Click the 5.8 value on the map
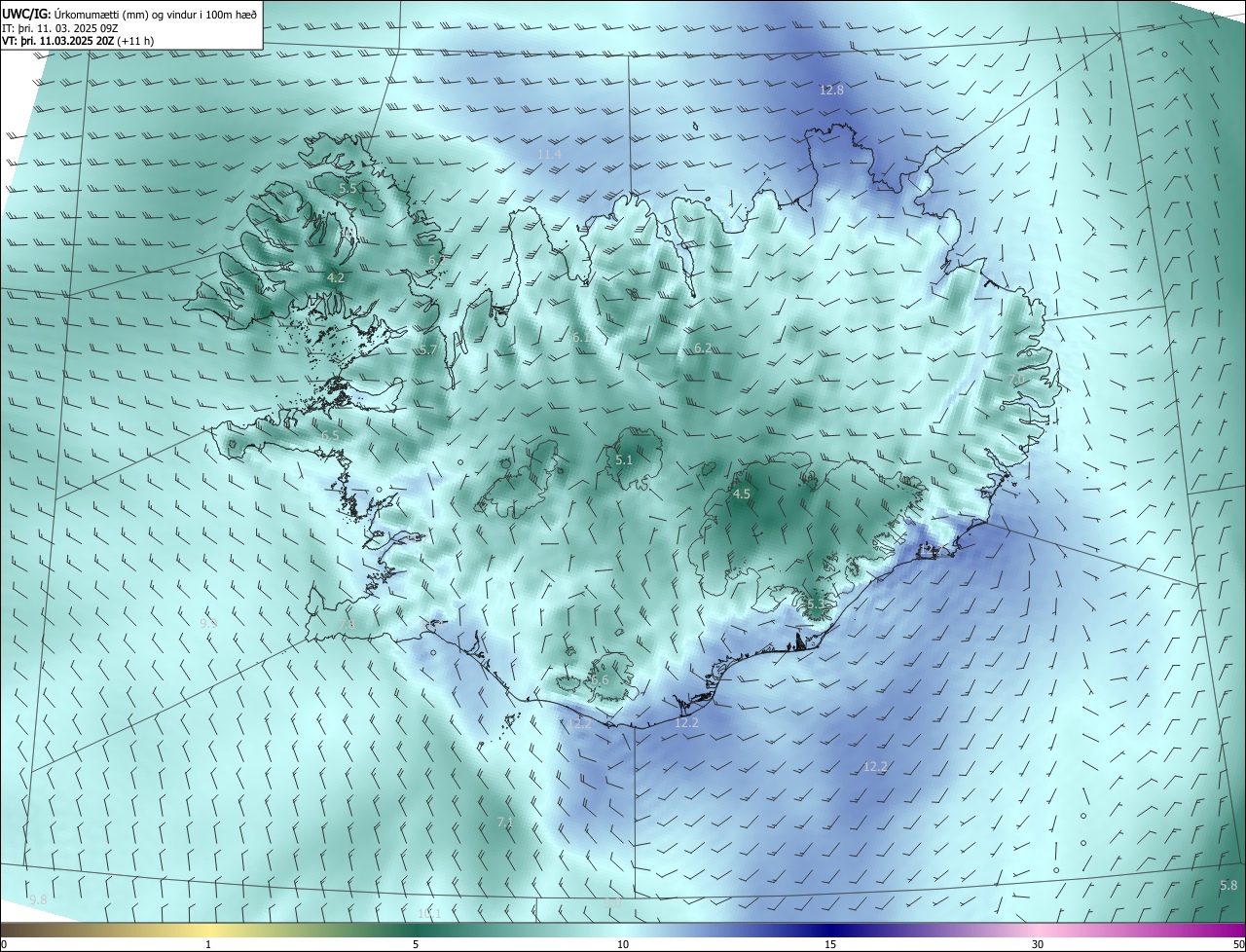Image resolution: width=1246 pixels, height=952 pixels. [x=1228, y=885]
